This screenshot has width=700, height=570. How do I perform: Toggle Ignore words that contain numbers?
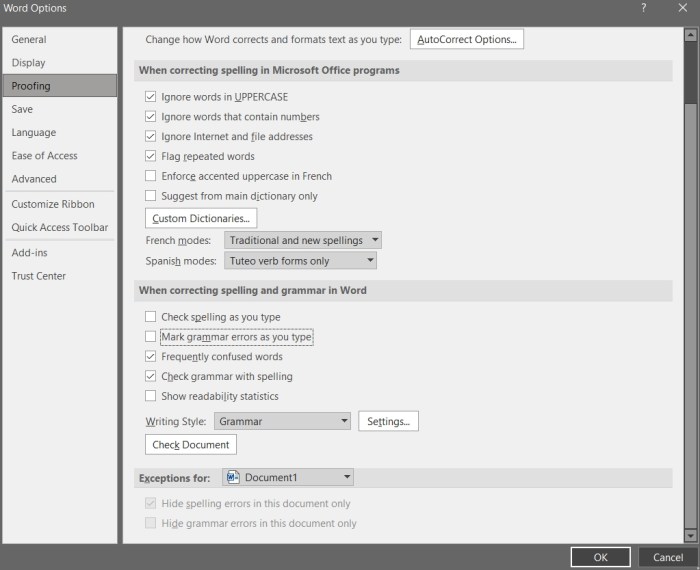[150, 116]
